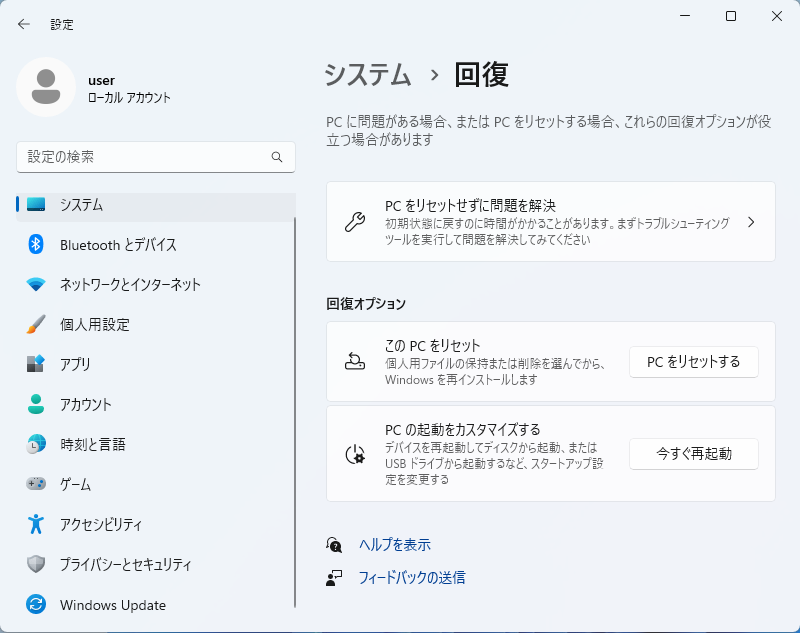The height and width of the screenshot is (633, 800).
Task: Click the この PC をリセット icon
Action: [355, 361]
